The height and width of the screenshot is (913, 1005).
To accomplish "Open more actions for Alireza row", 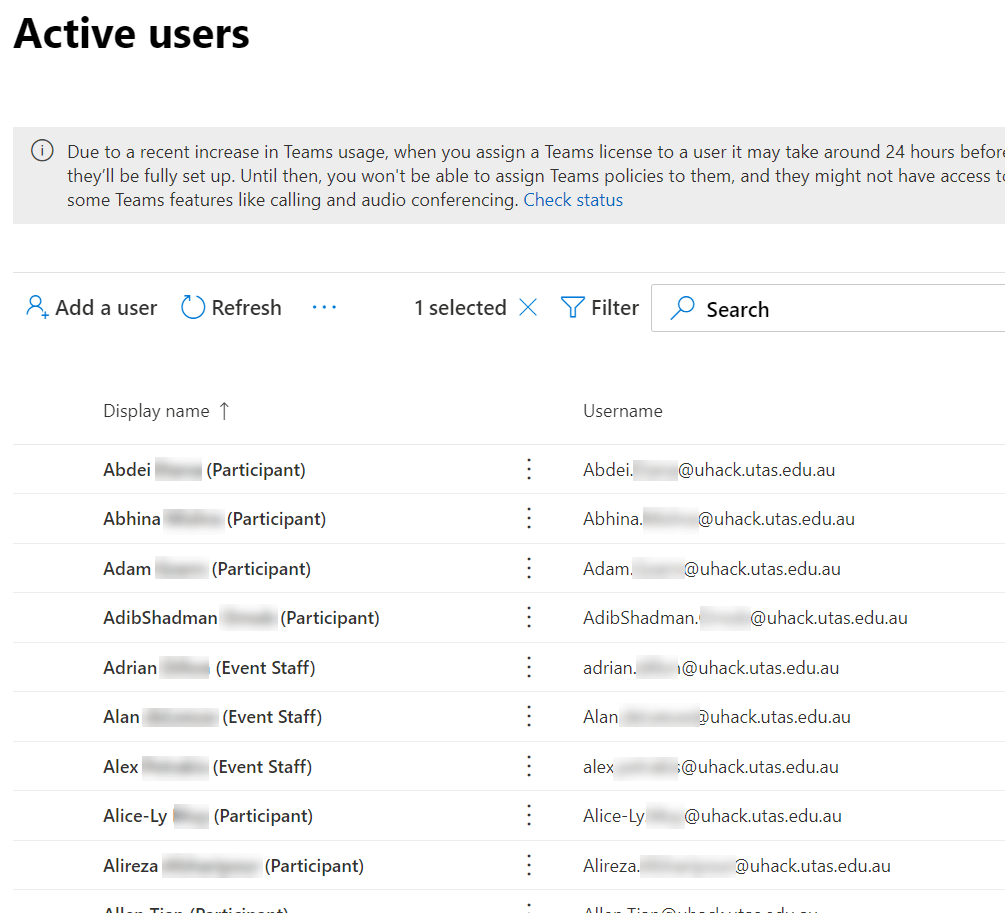I will pos(530,865).
